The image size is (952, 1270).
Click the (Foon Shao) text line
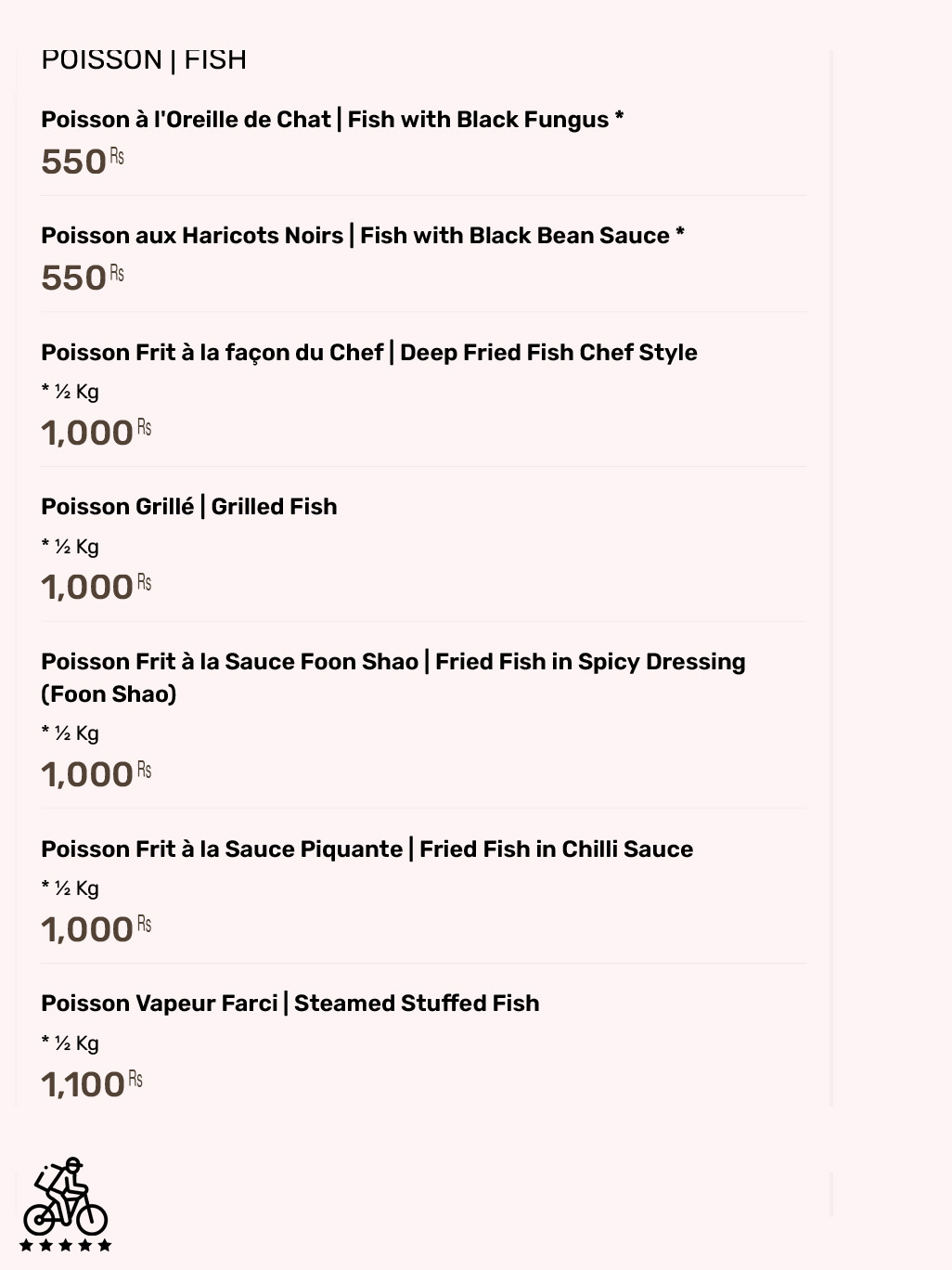pos(109,694)
